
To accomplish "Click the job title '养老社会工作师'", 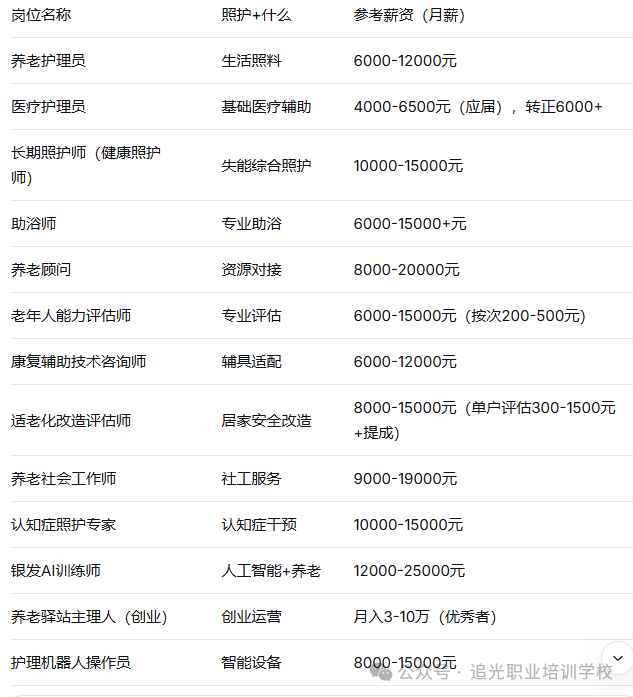I will (64, 479).
